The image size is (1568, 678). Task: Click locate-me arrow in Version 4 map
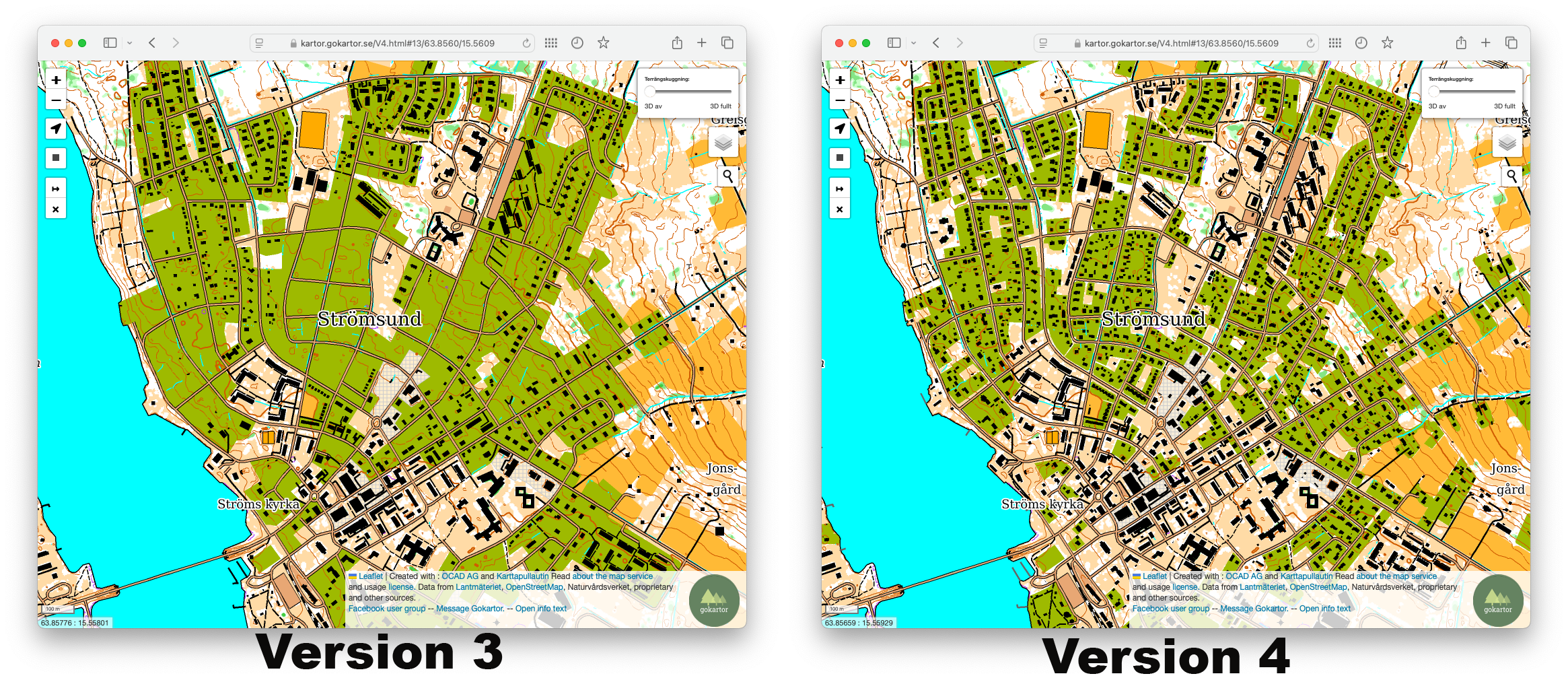840,129
